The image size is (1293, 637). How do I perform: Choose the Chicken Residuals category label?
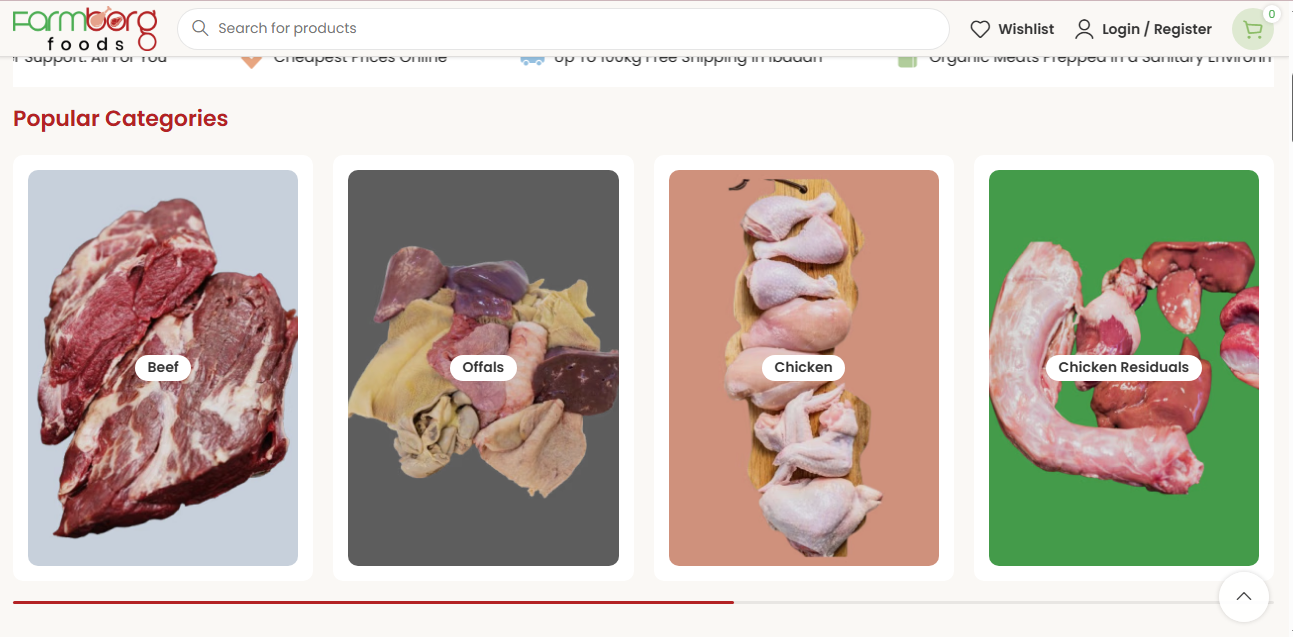pos(1123,367)
